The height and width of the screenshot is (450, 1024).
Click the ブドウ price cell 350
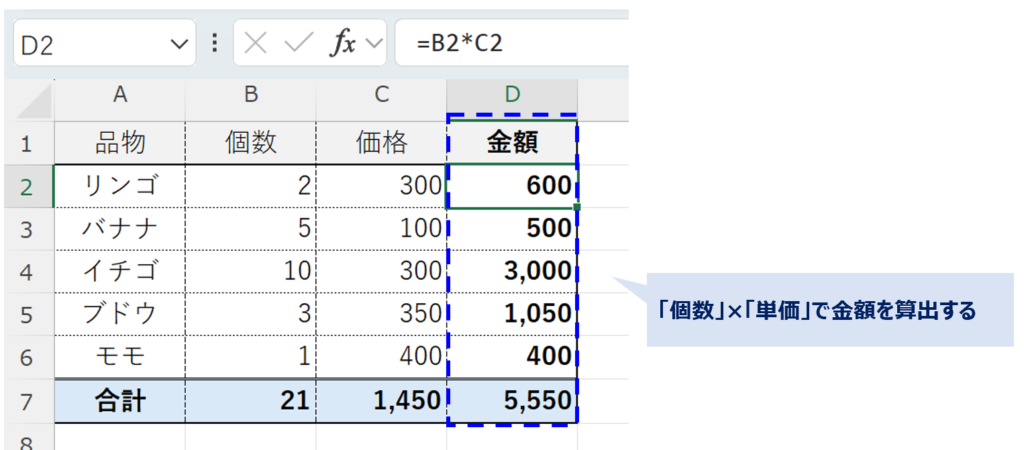point(381,314)
